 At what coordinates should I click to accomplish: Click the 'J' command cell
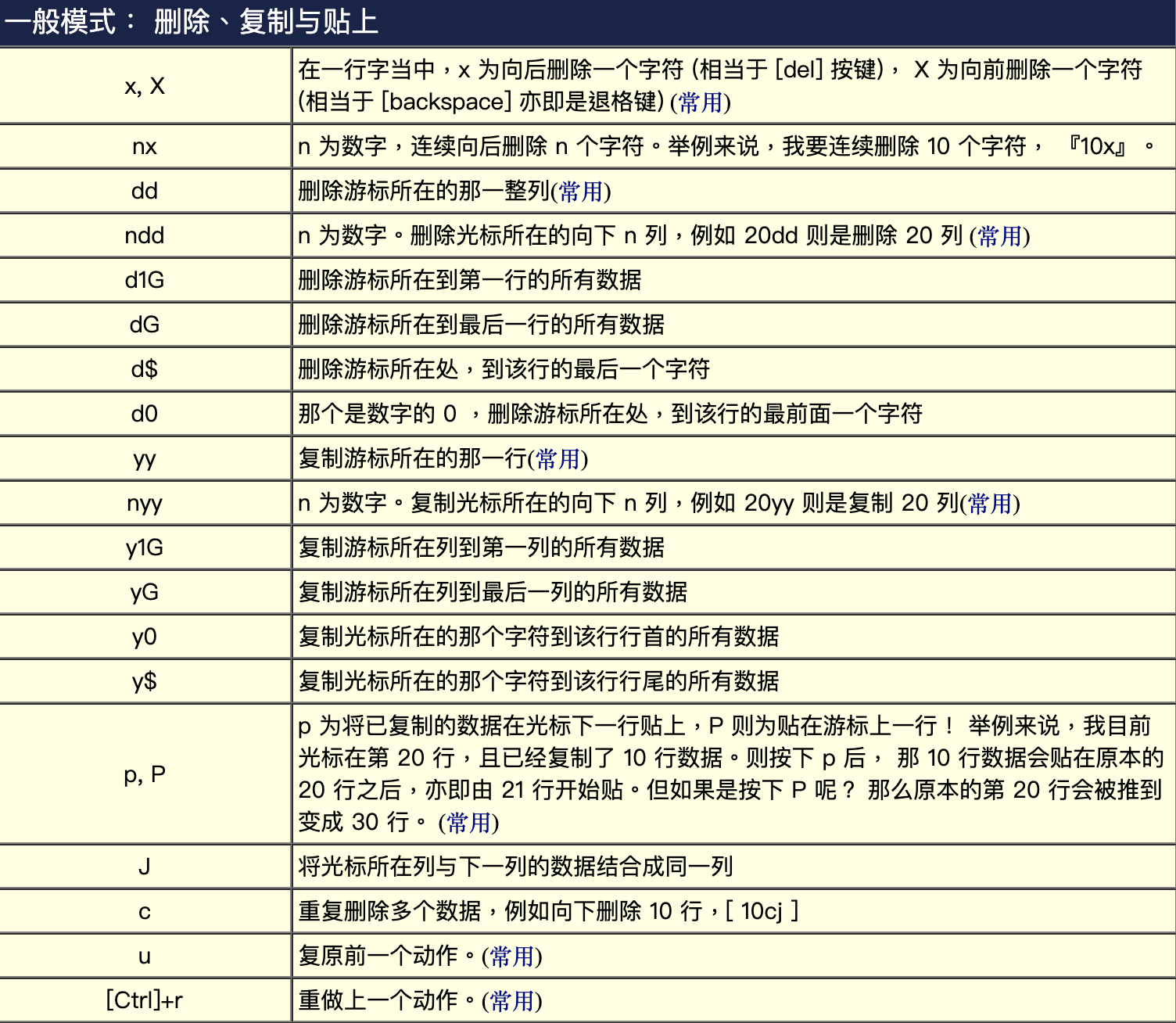point(145,867)
